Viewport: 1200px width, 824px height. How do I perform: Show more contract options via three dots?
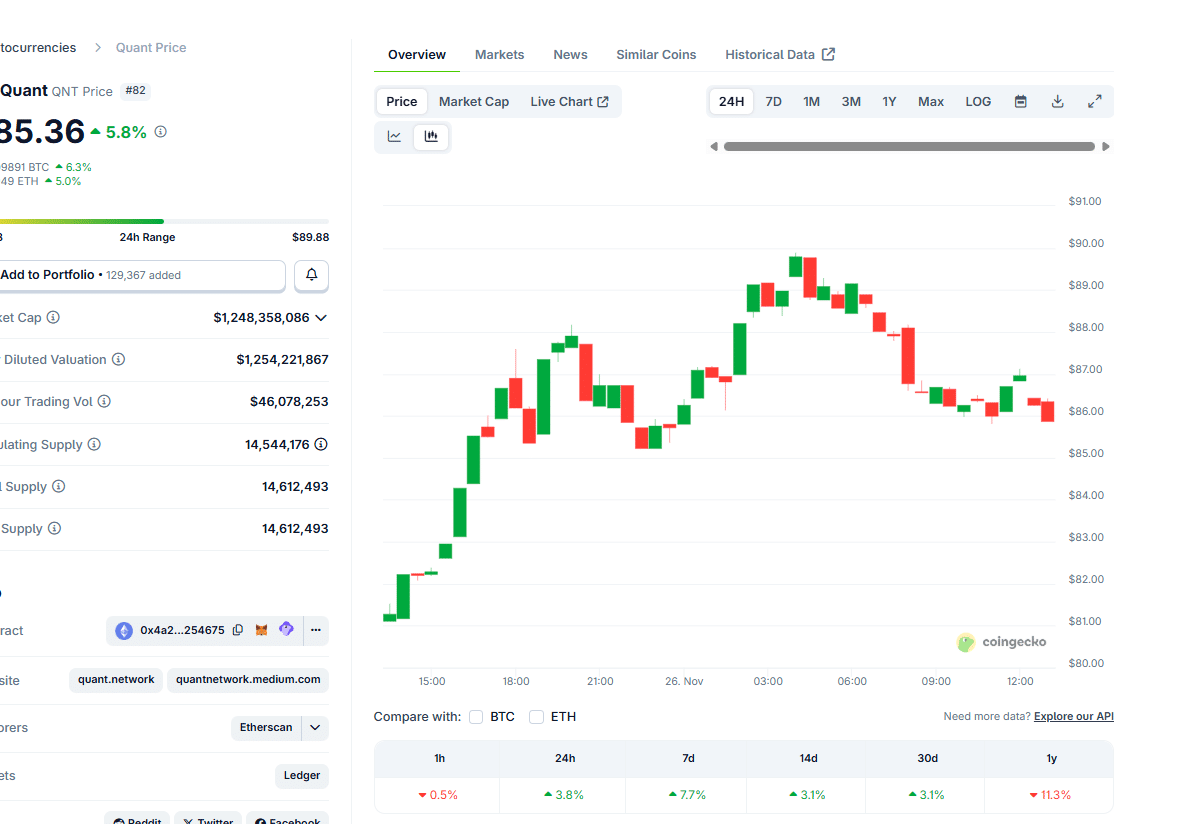[315, 630]
